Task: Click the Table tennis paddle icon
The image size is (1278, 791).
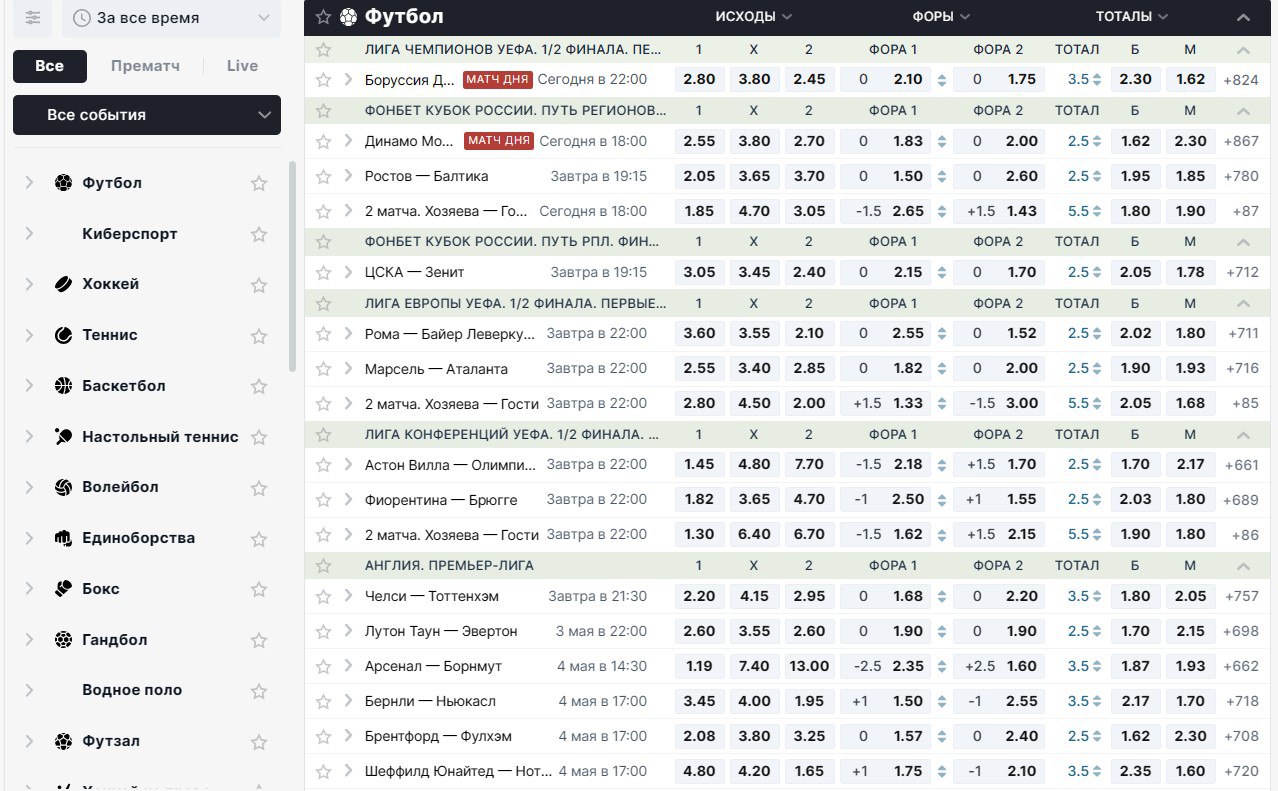Action: tap(64, 436)
